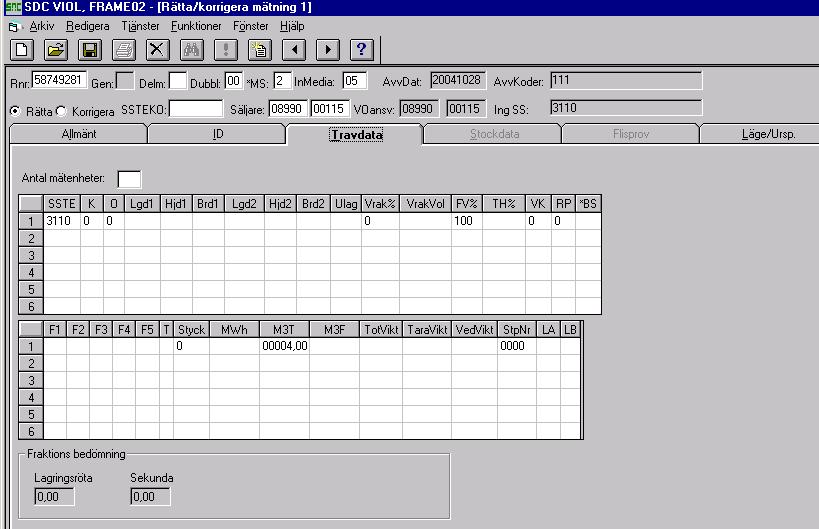This screenshot has height=529, width=819.
Task: Click the Antal mätenheter input field
Action: (129, 179)
